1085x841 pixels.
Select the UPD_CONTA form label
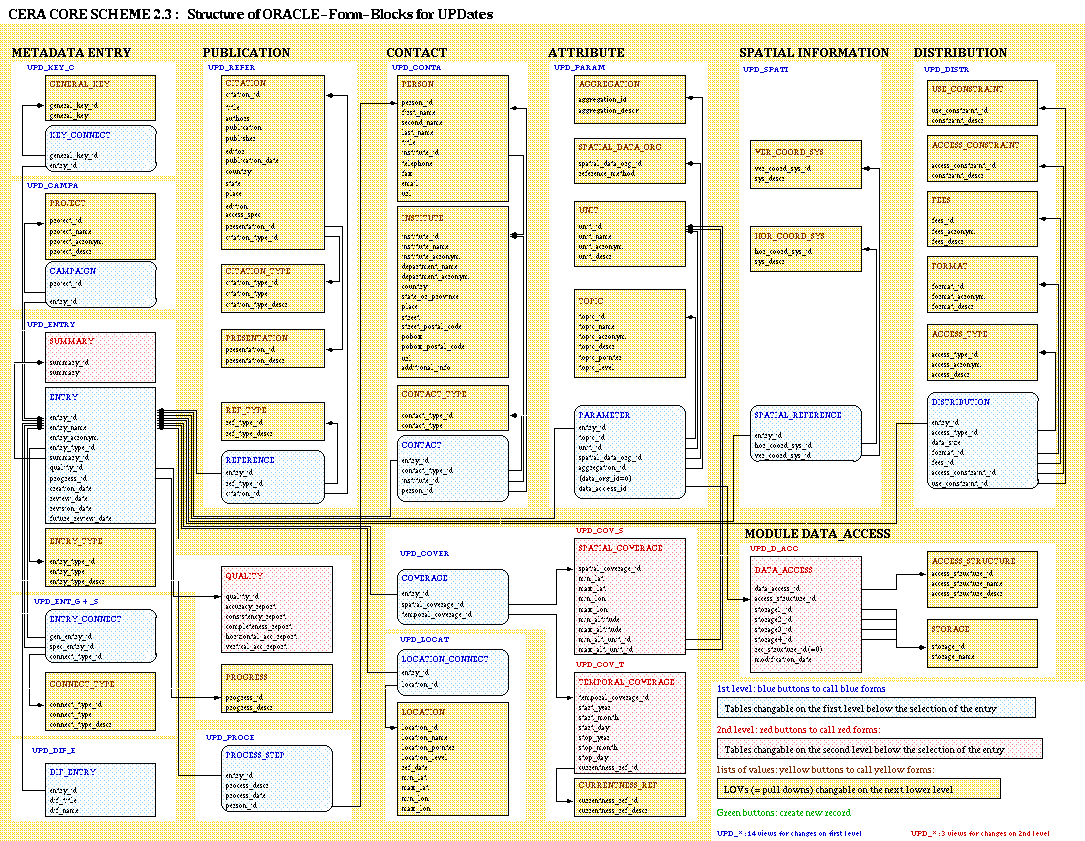point(417,67)
